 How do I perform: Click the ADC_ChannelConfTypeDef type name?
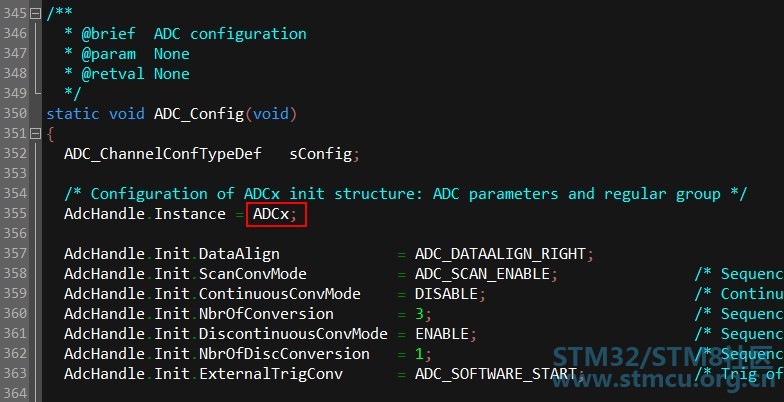tap(162, 154)
